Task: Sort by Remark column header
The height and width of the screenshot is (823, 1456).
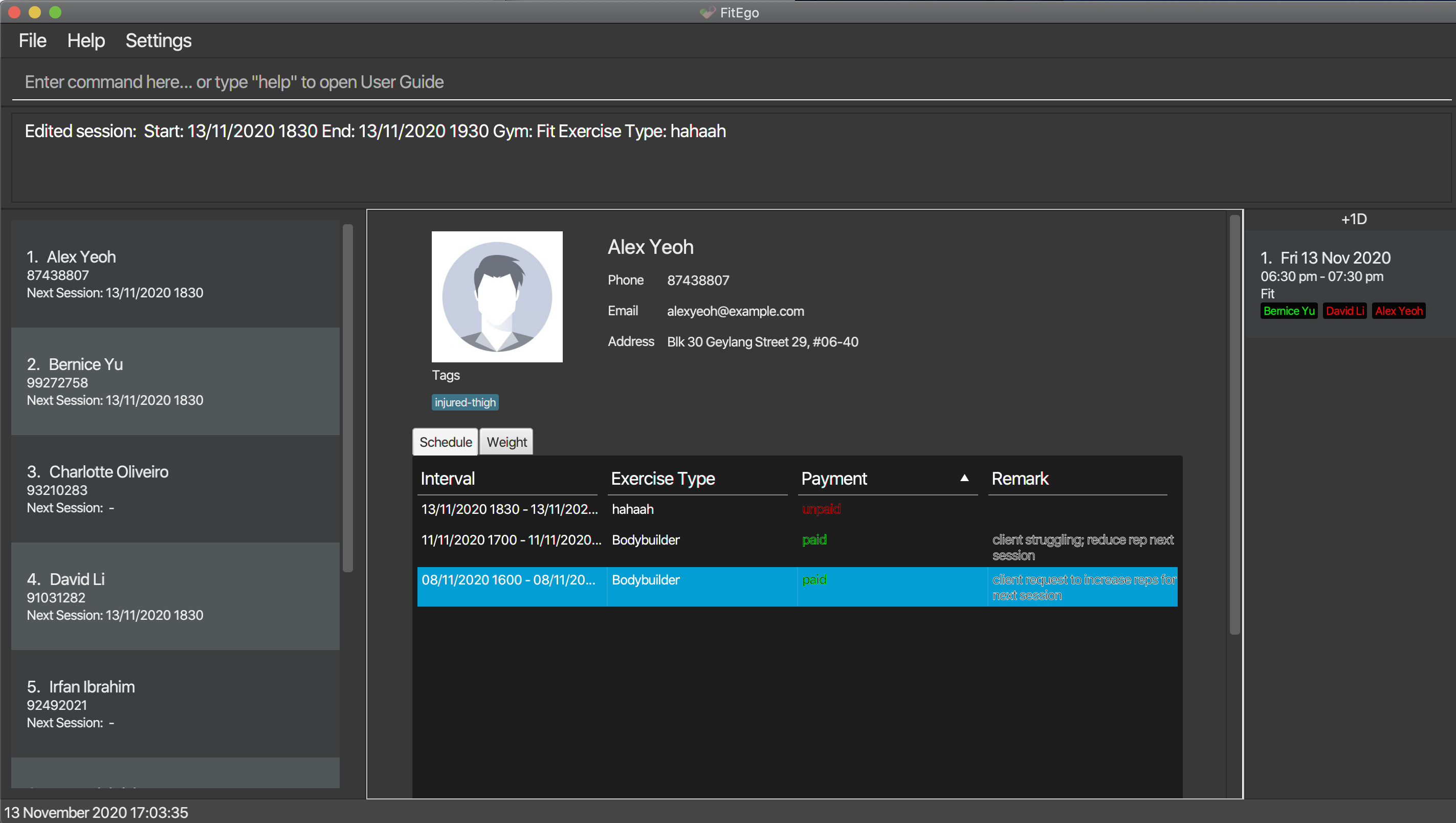Action: (1020, 479)
